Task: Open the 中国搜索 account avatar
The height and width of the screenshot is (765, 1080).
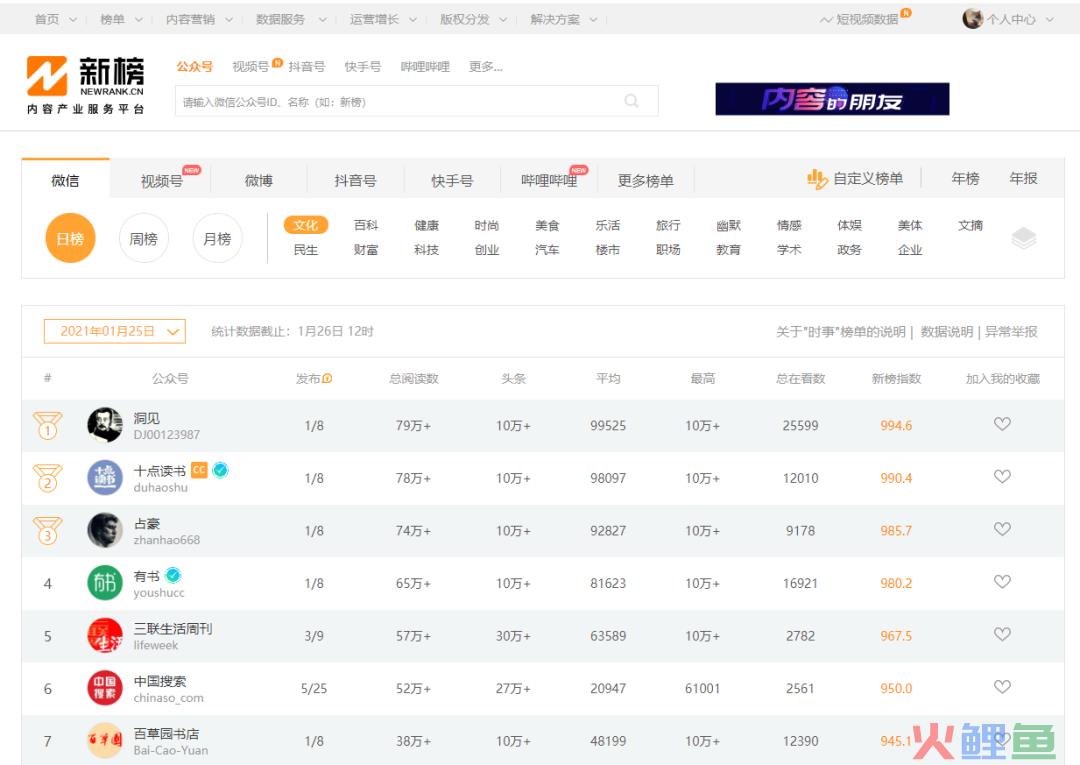Action: [x=105, y=688]
